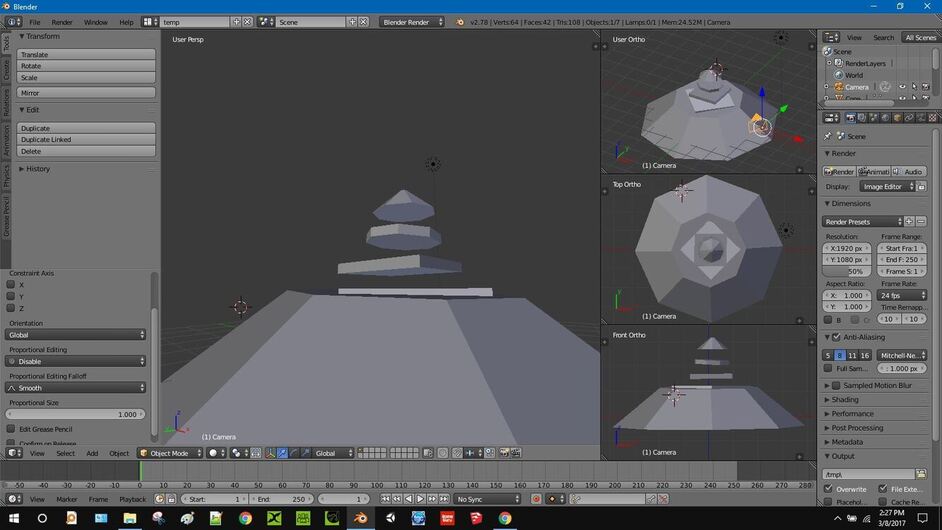Click the timeline record keyframe button
The height and width of the screenshot is (530, 942).
point(536,499)
